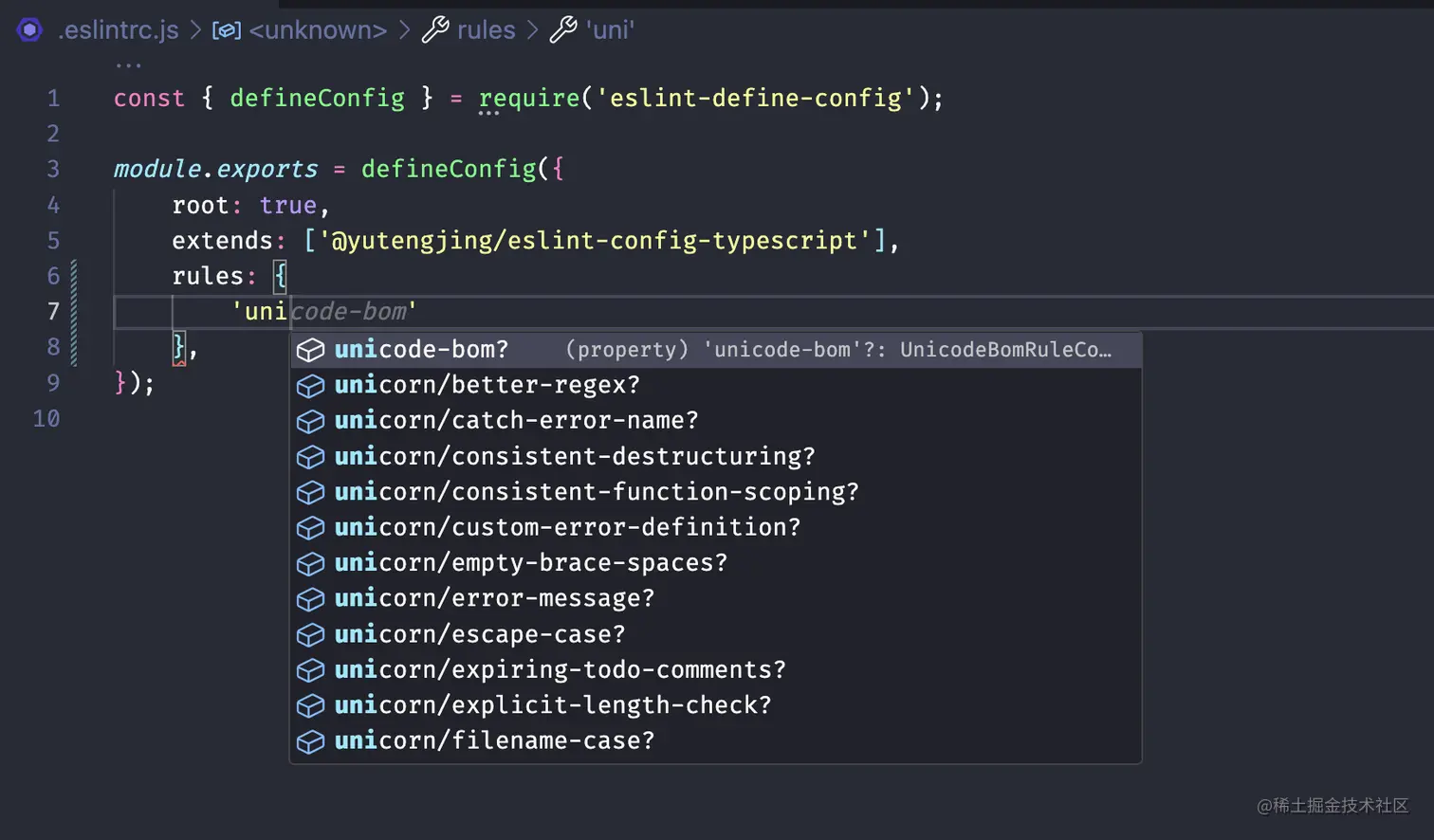Select the unicode-bom autocomplete suggestion
Screen dimensions: 1434x840
click(x=421, y=350)
